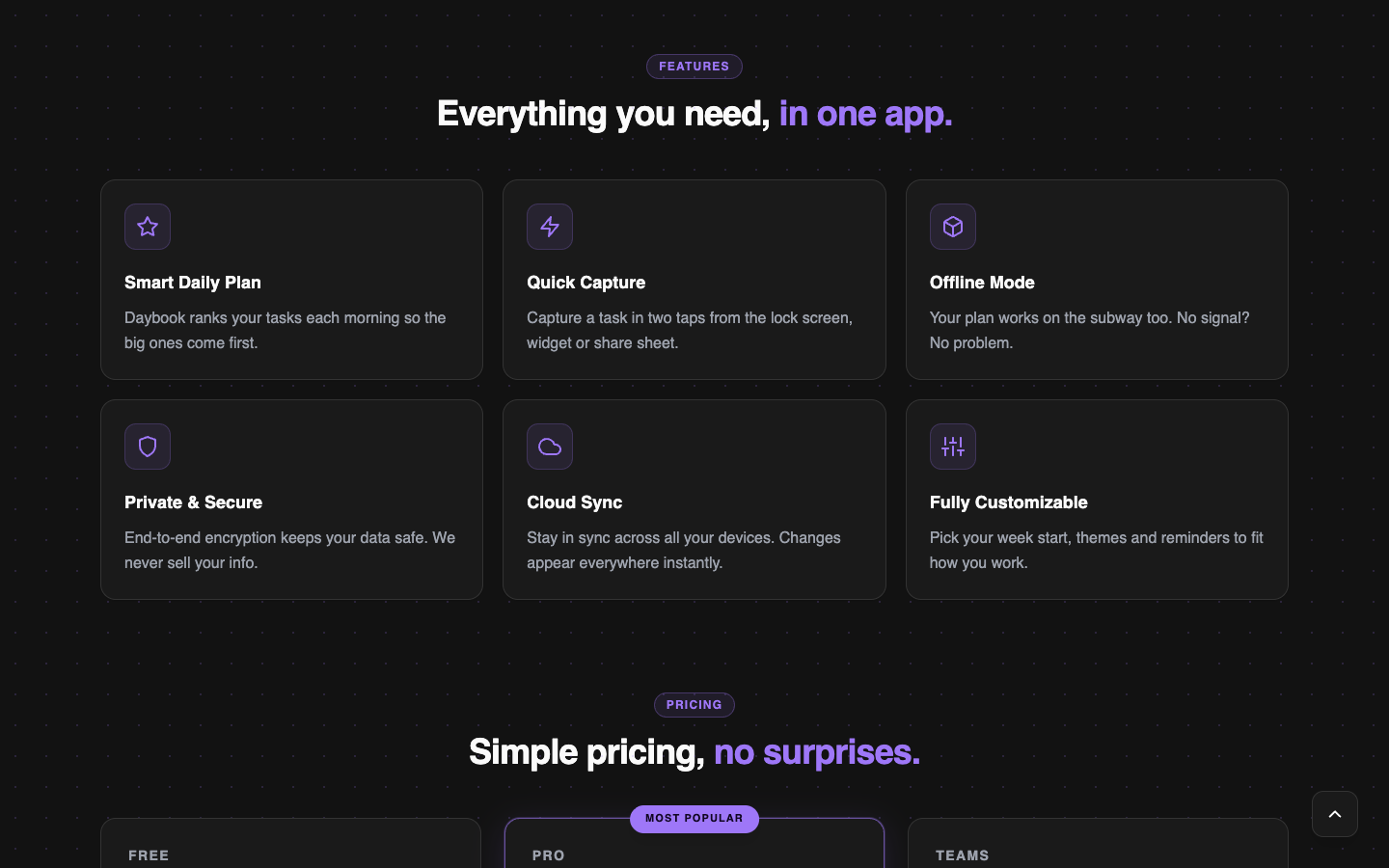Click the "Quick Capture" card title
This screenshot has width=1389, height=868.
pos(586,283)
